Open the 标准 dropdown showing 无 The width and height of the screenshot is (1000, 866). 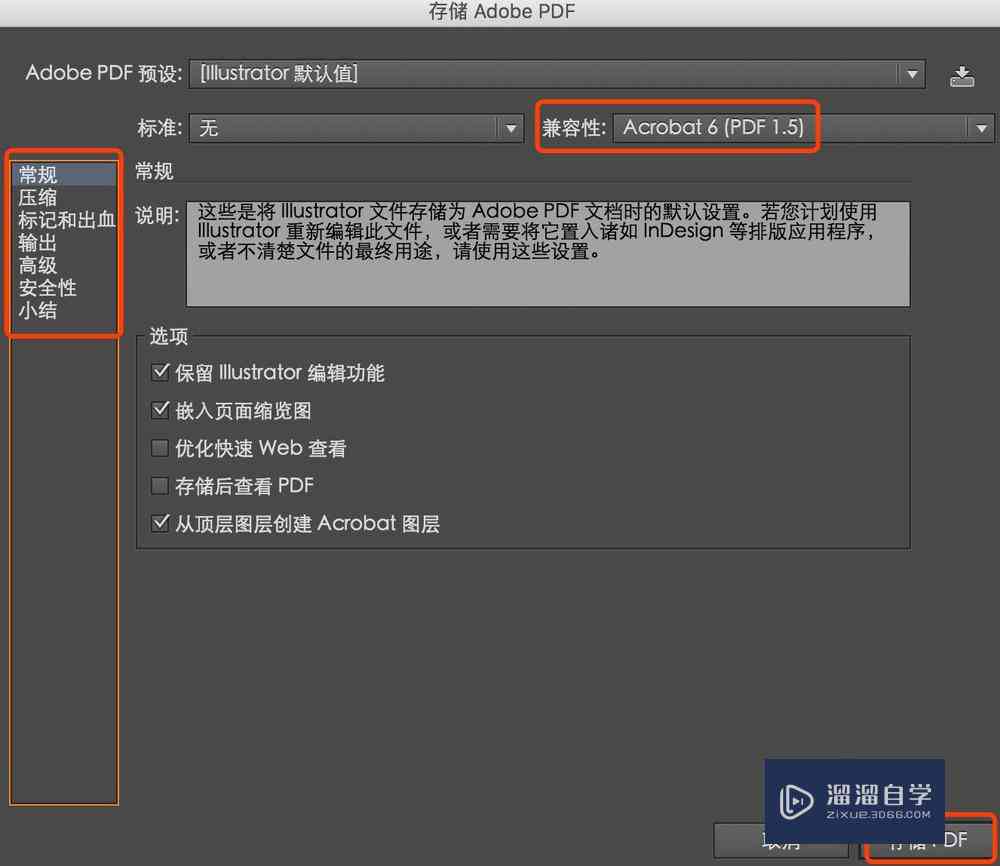356,128
